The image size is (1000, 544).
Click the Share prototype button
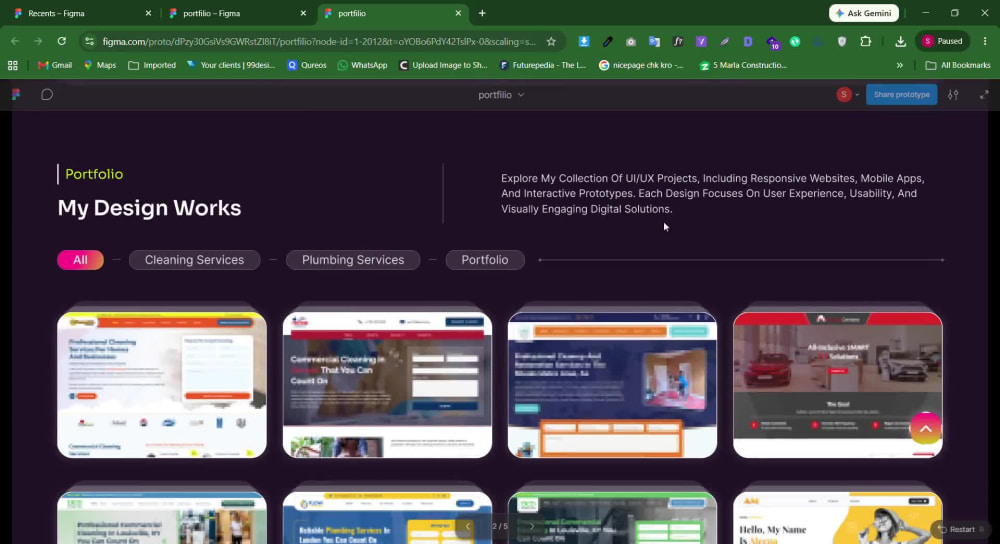[x=901, y=94]
